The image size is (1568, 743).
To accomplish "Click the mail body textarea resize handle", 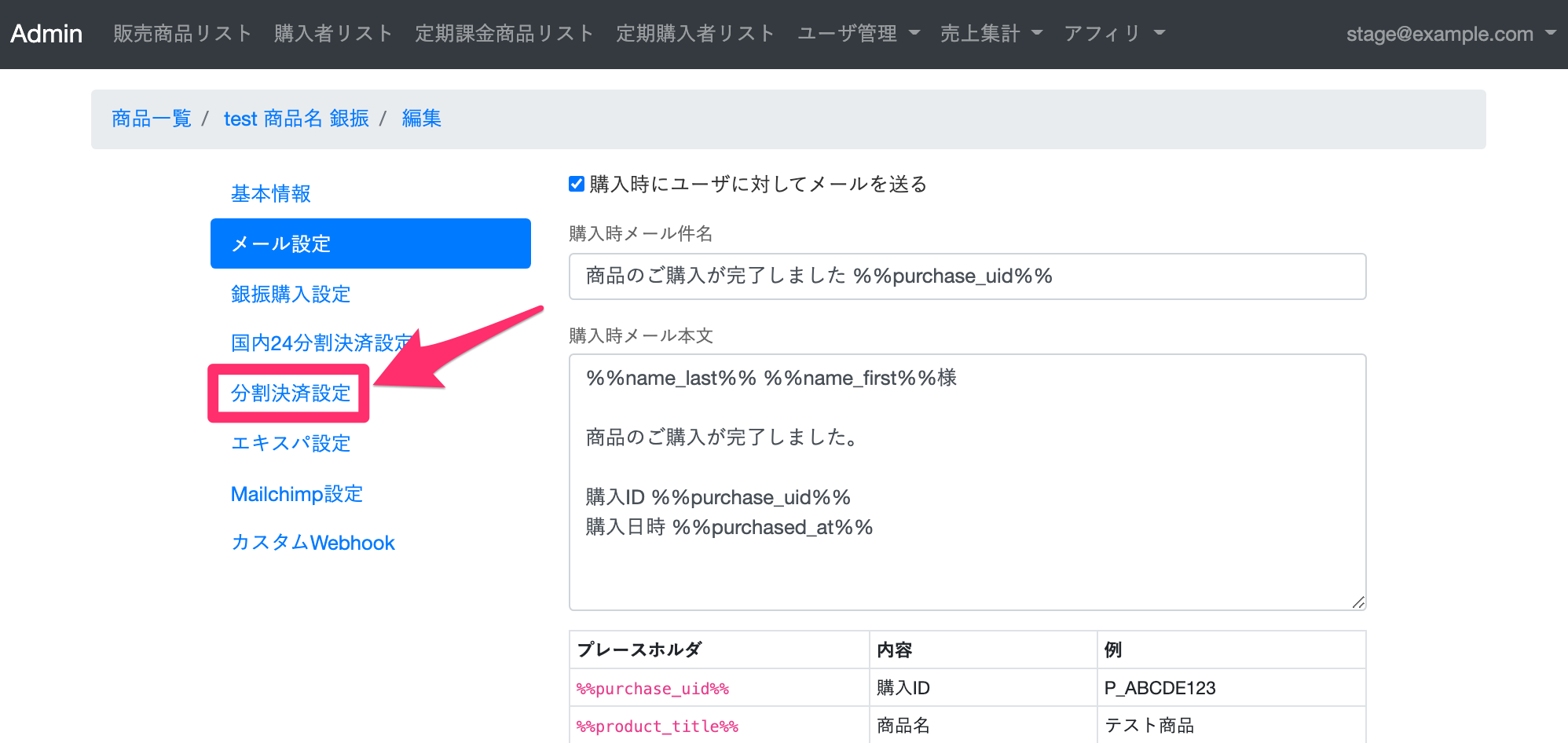I will pos(1358,602).
